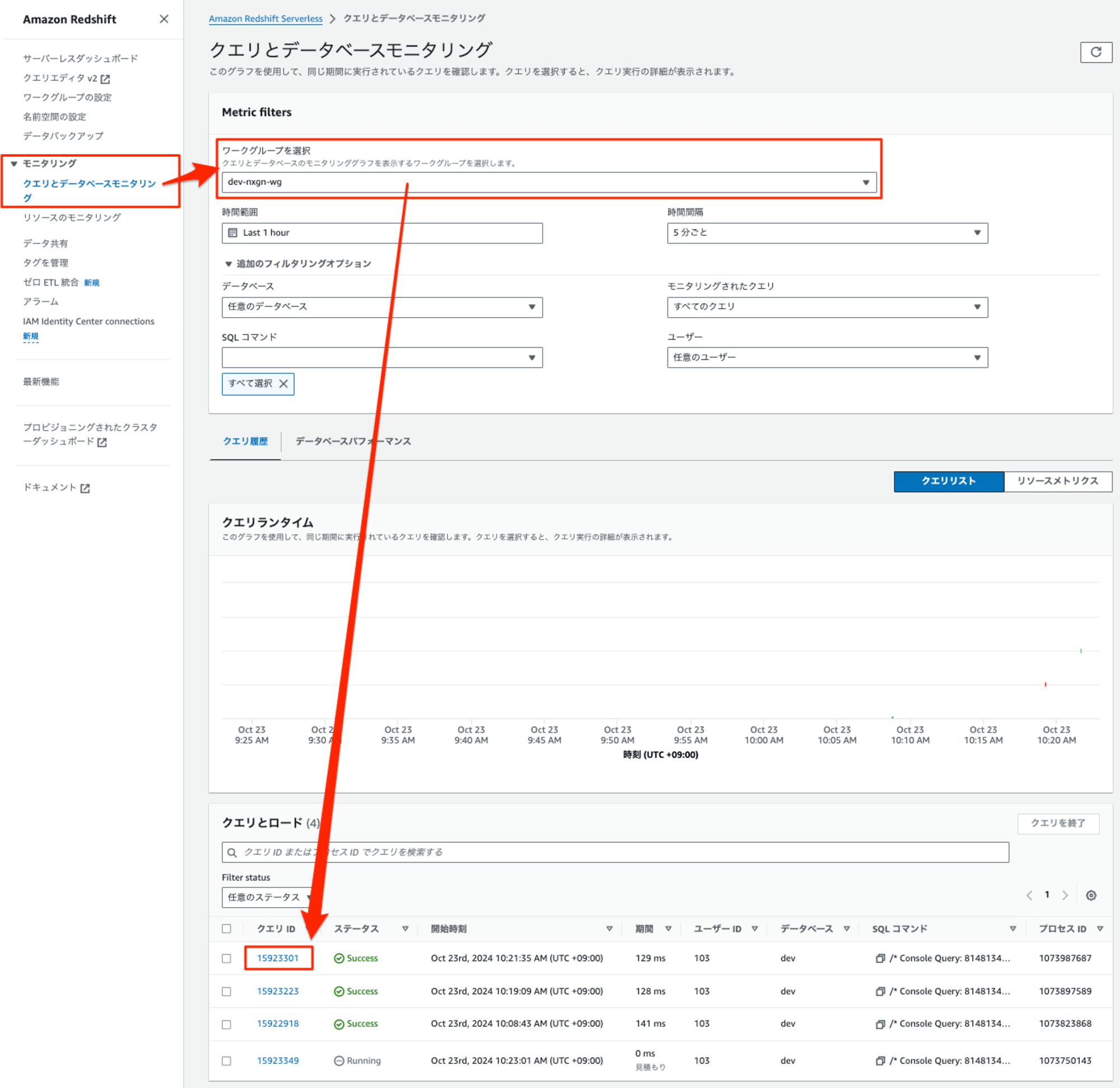Open データ共有 in the sidebar
Image resolution: width=1120 pixels, height=1088 pixels.
click(x=45, y=244)
